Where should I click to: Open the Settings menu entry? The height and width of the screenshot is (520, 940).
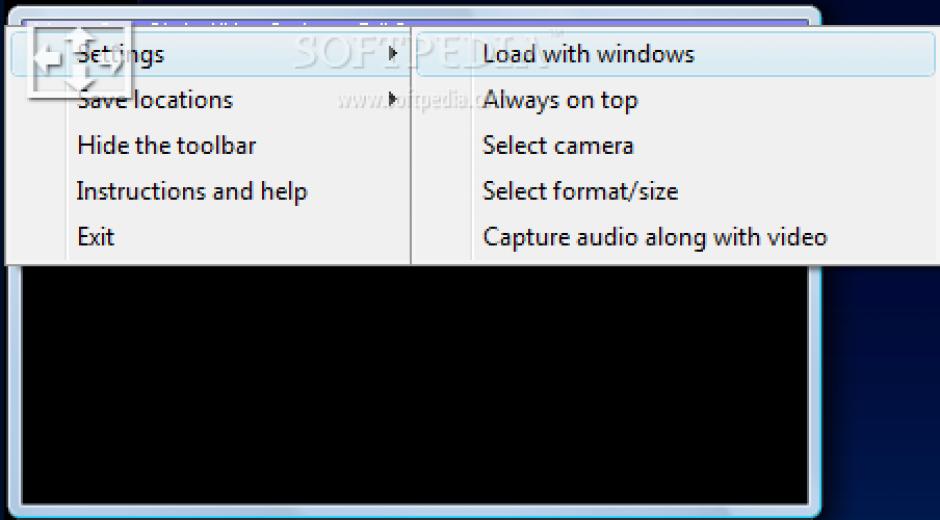[x=210, y=54]
